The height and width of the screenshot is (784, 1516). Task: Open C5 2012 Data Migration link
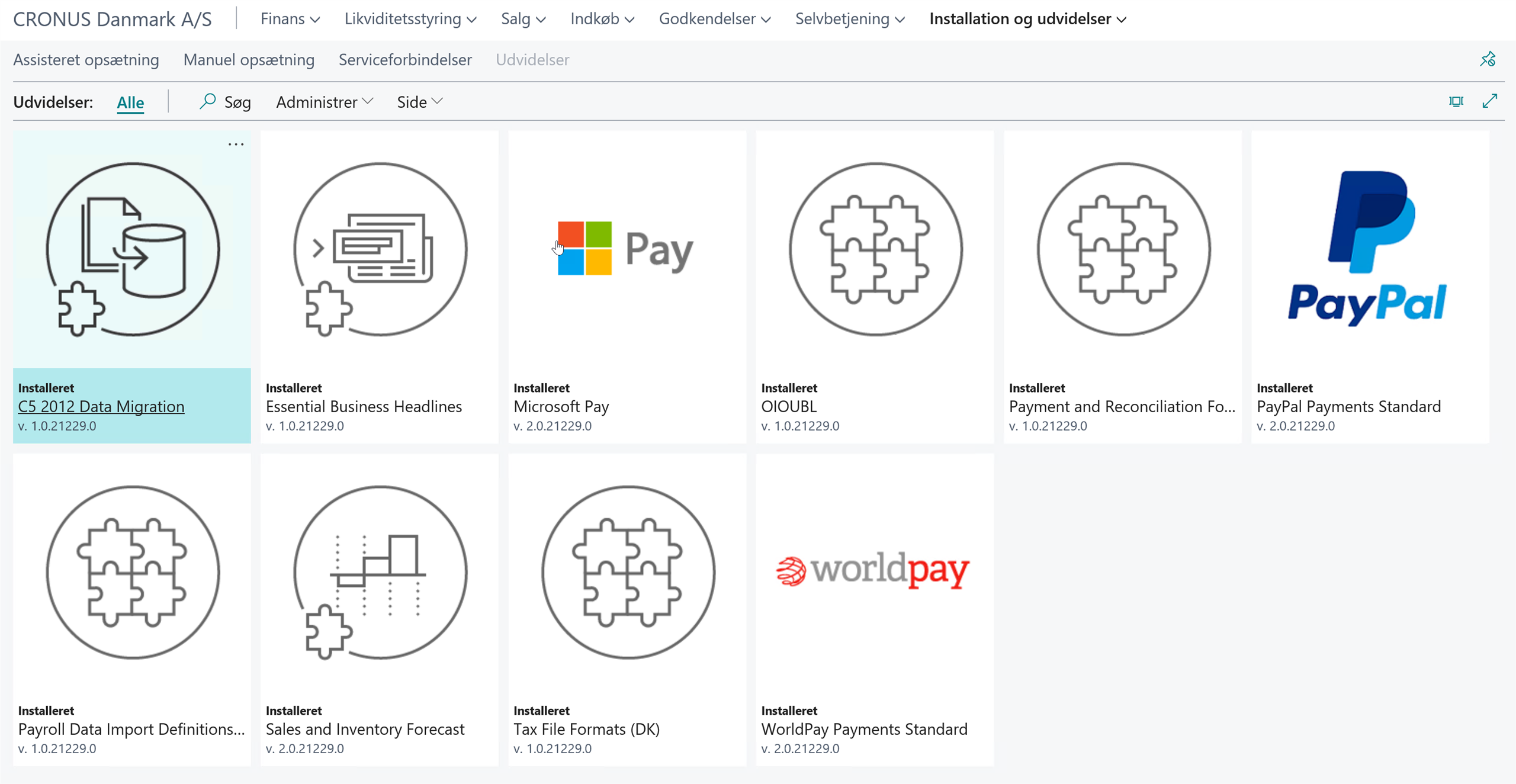(101, 407)
